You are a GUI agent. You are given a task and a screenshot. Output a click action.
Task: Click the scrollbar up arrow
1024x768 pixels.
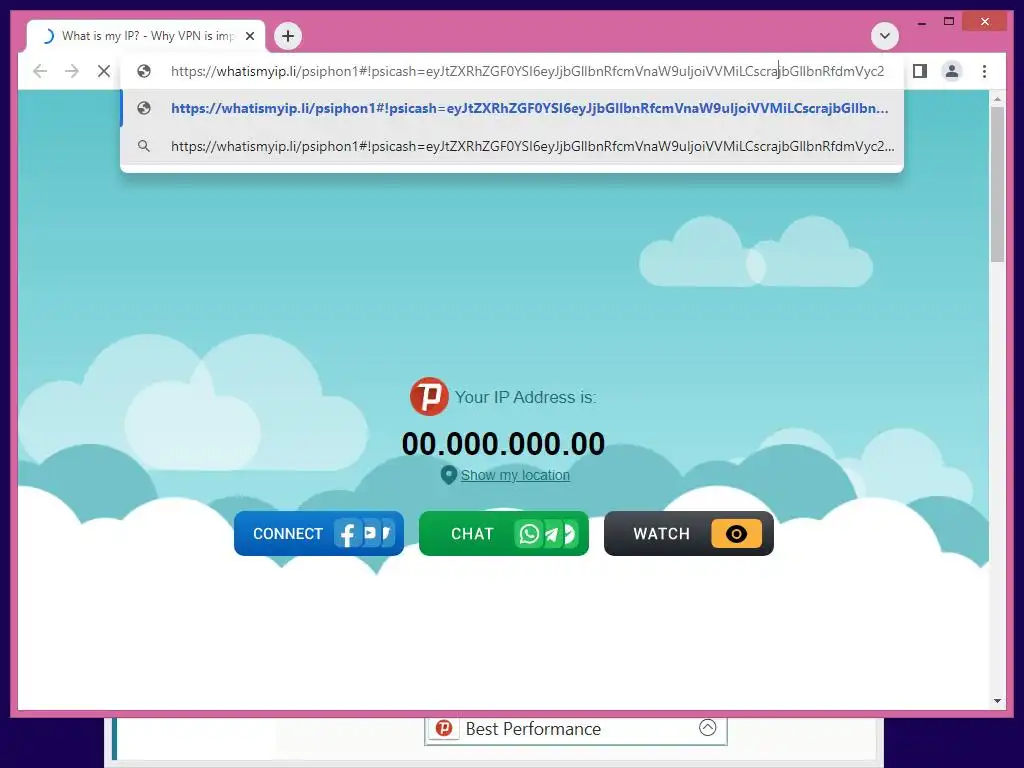click(x=997, y=99)
